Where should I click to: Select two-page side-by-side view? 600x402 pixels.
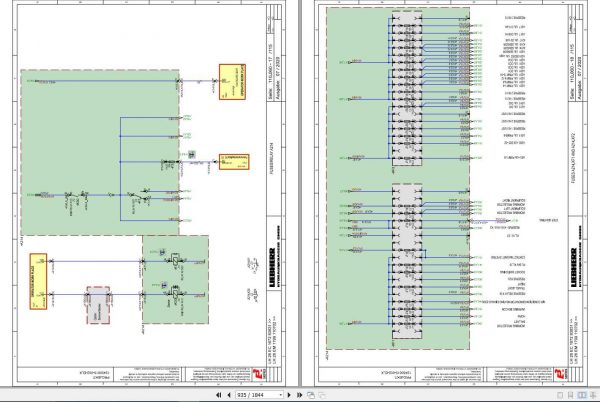point(582,395)
